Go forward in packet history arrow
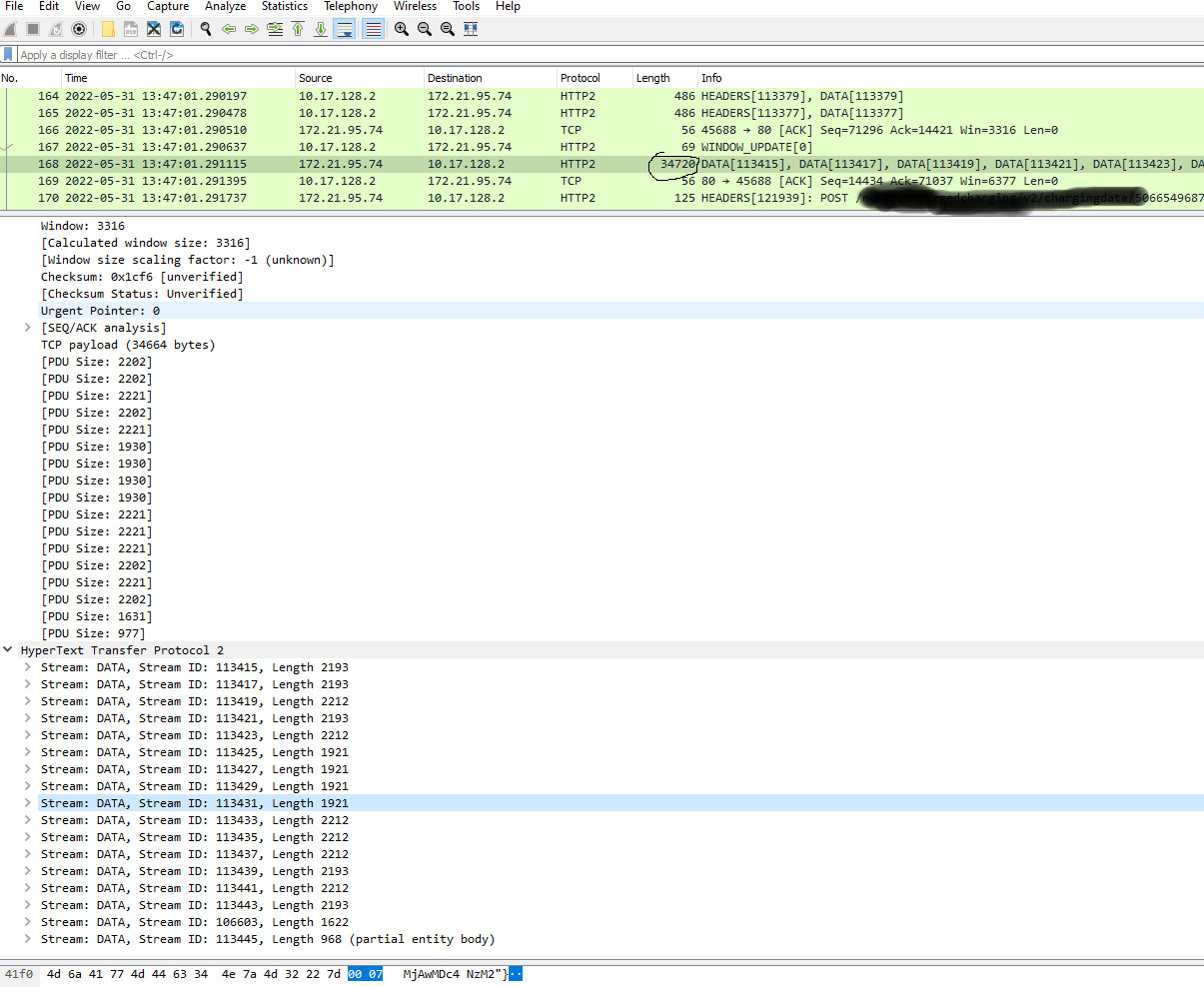Screen dimensions: 1204x987 [252, 29]
